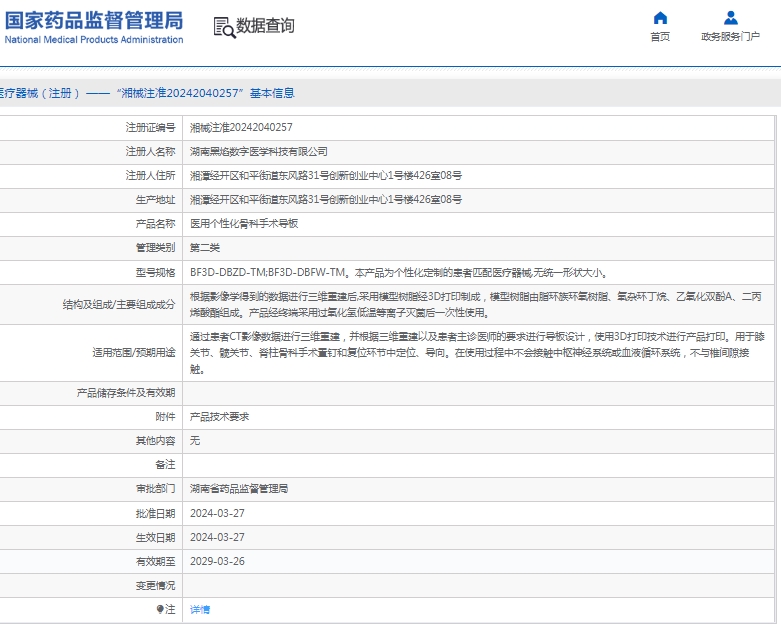Click the 注册人住所 address value
The height and width of the screenshot is (630, 781).
tap(326, 175)
